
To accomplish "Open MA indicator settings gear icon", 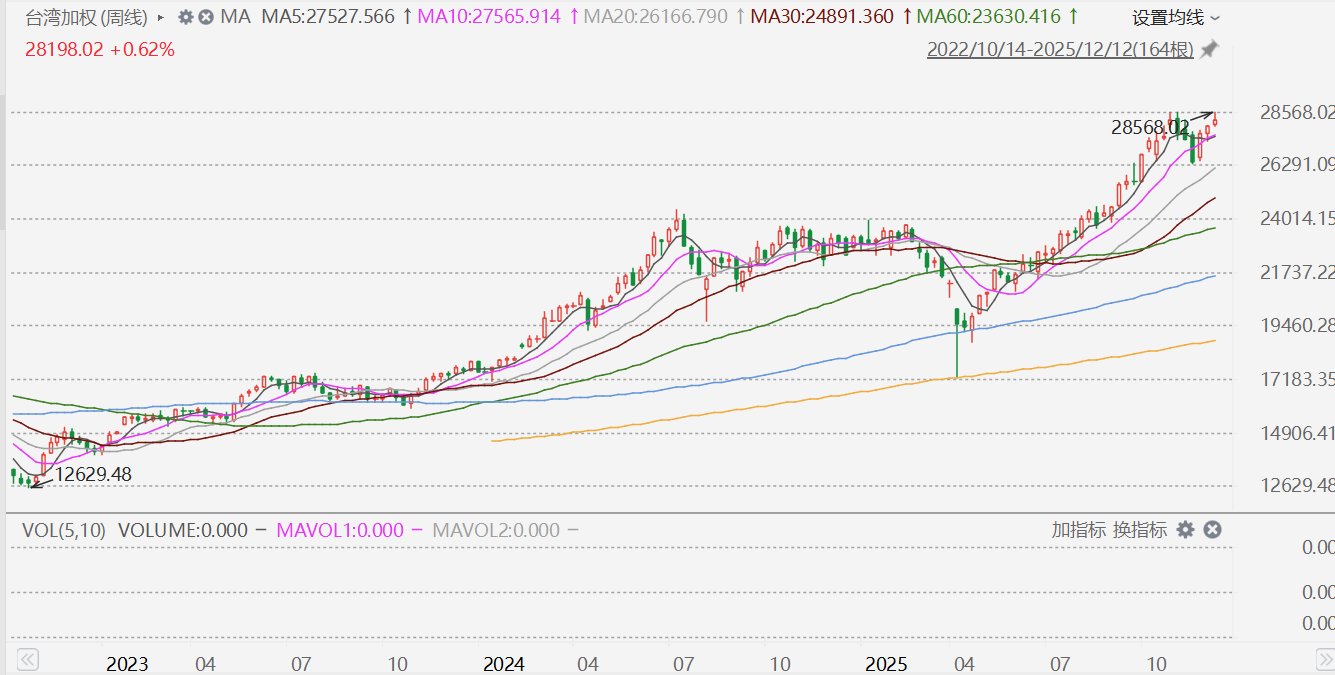I will pos(186,17).
